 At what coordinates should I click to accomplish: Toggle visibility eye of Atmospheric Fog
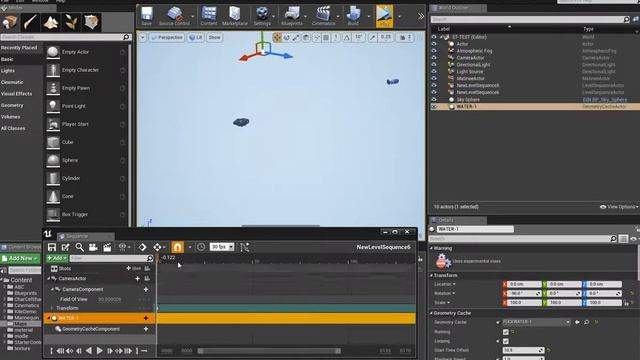[434, 51]
